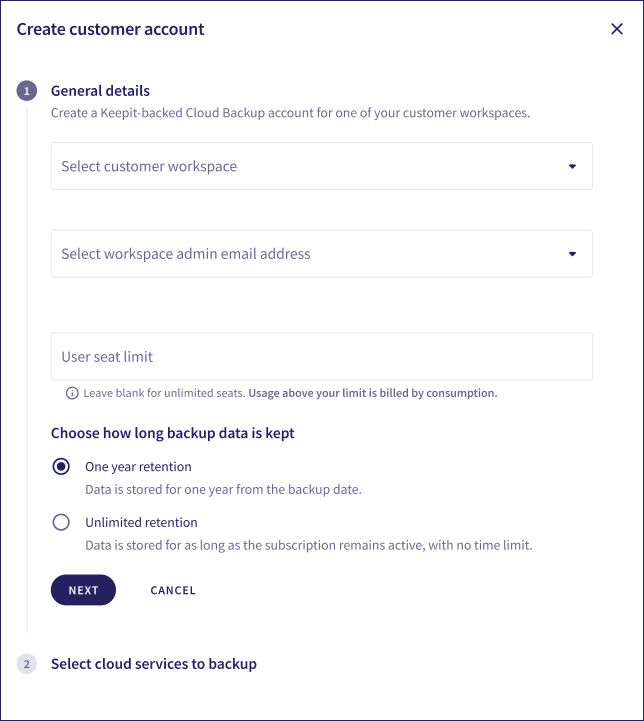
Task: Click the admin email dropdown arrow
Action: pos(572,254)
